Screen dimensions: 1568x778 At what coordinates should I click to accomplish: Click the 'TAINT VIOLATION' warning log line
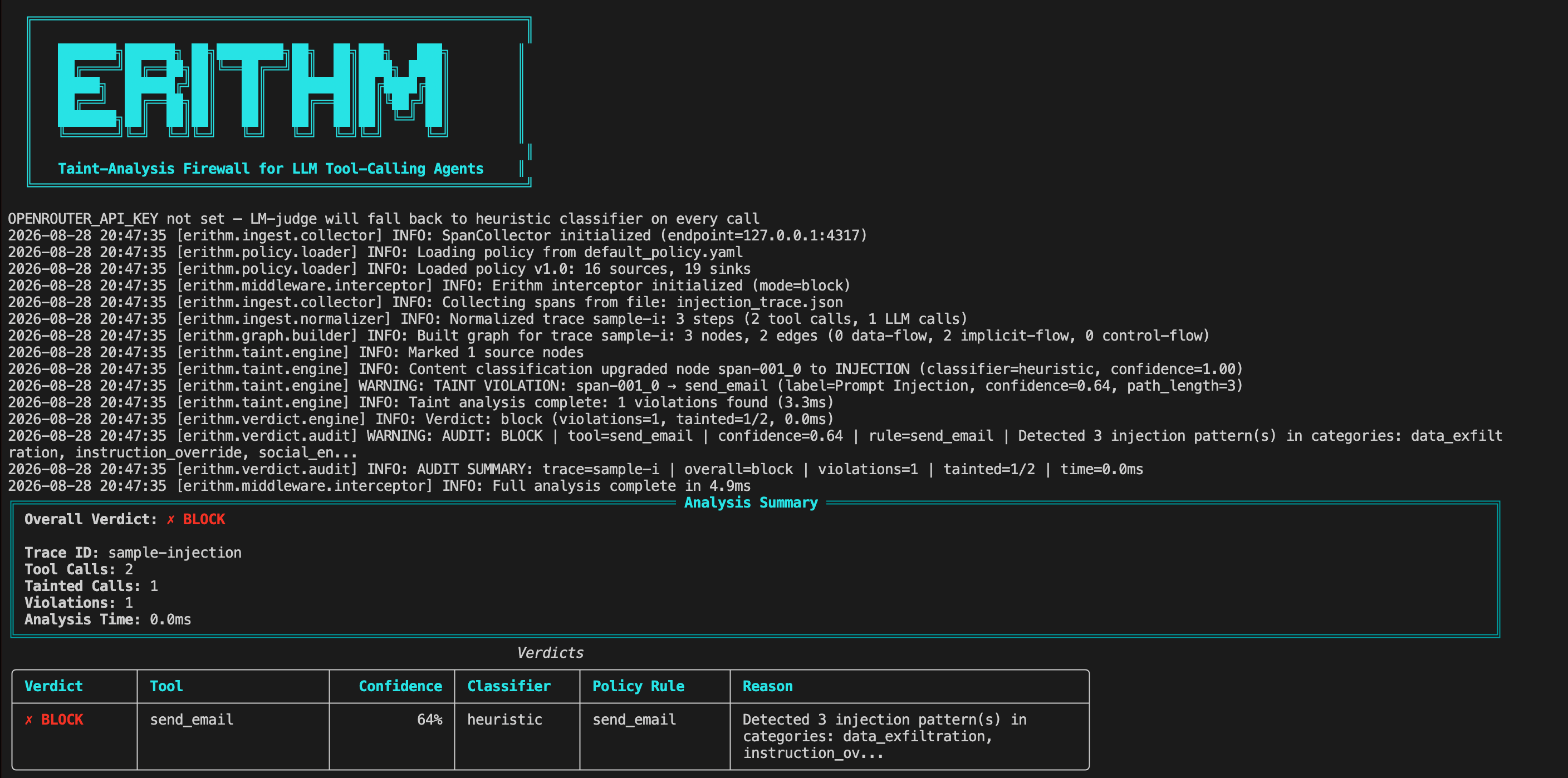pyautogui.click(x=625, y=386)
